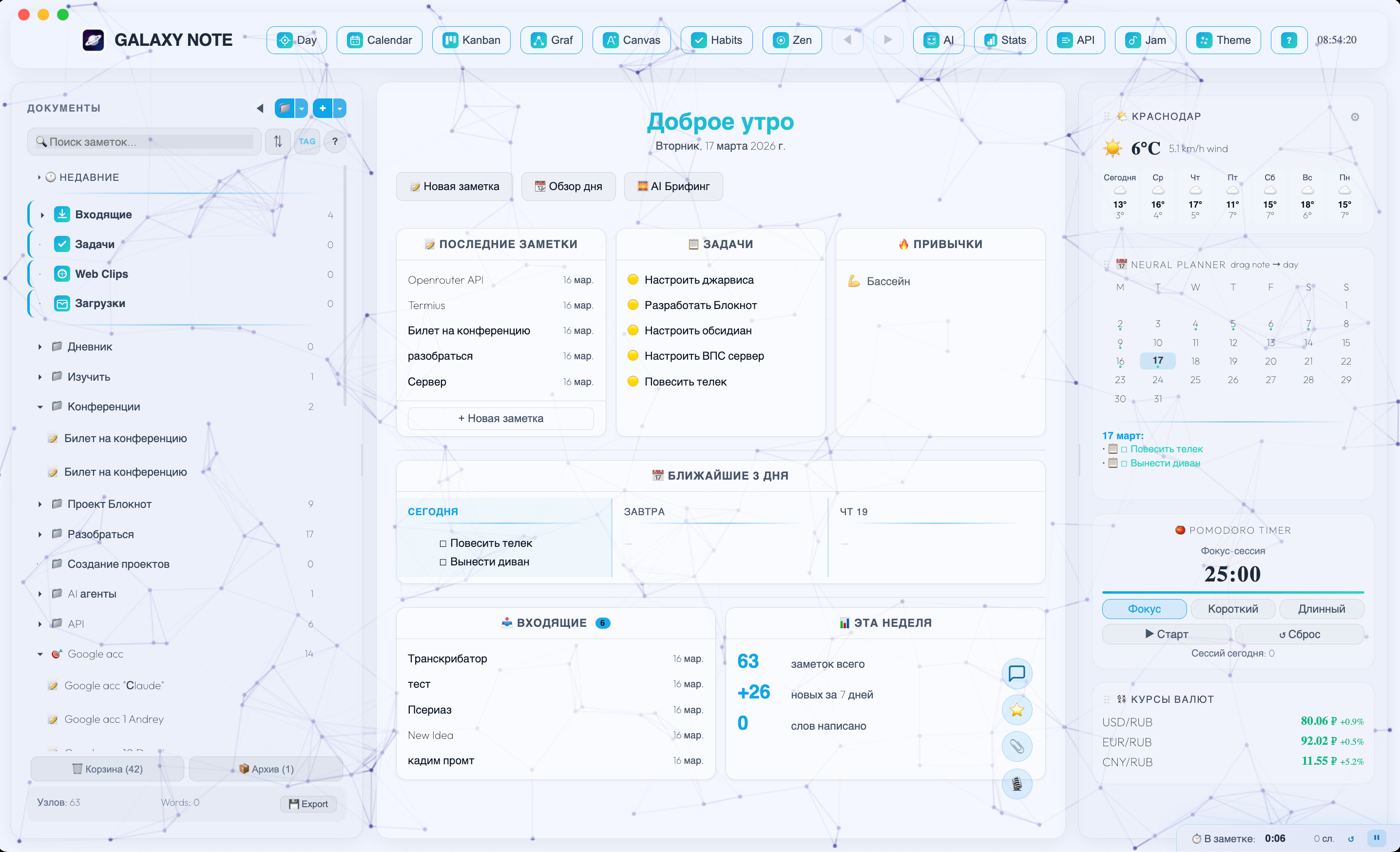
Task: Start the pomodoro with Старт
Action: 1166,634
